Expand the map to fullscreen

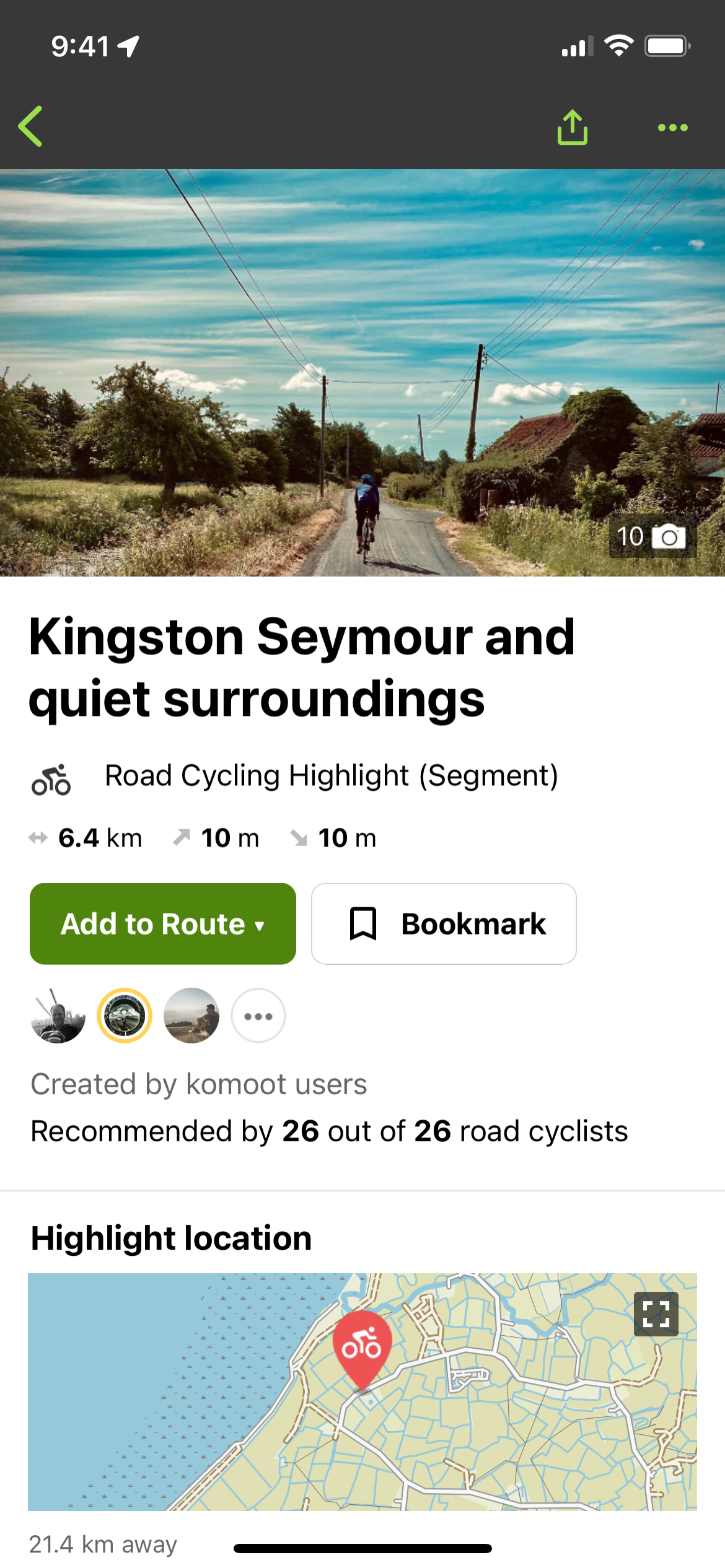[x=656, y=1315]
